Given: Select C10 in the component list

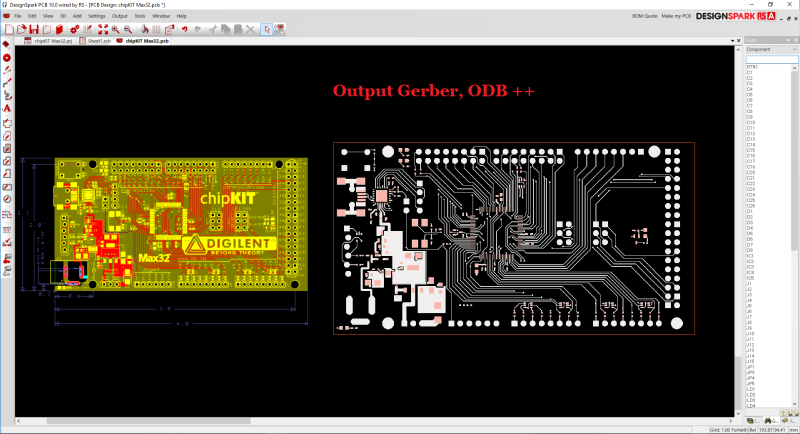Looking at the screenshot, I should [751, 122].
